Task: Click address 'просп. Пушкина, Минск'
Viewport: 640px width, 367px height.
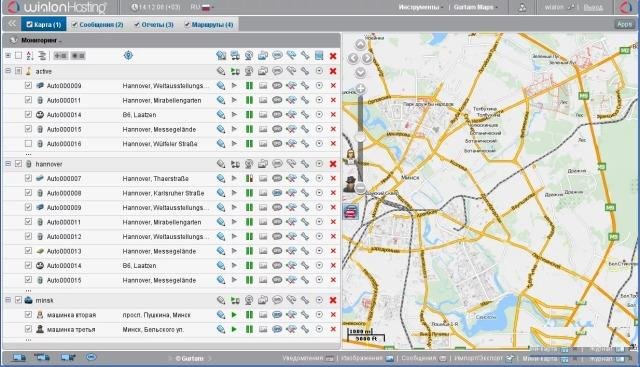Action: pyautogui.click(x=156, y=315)
